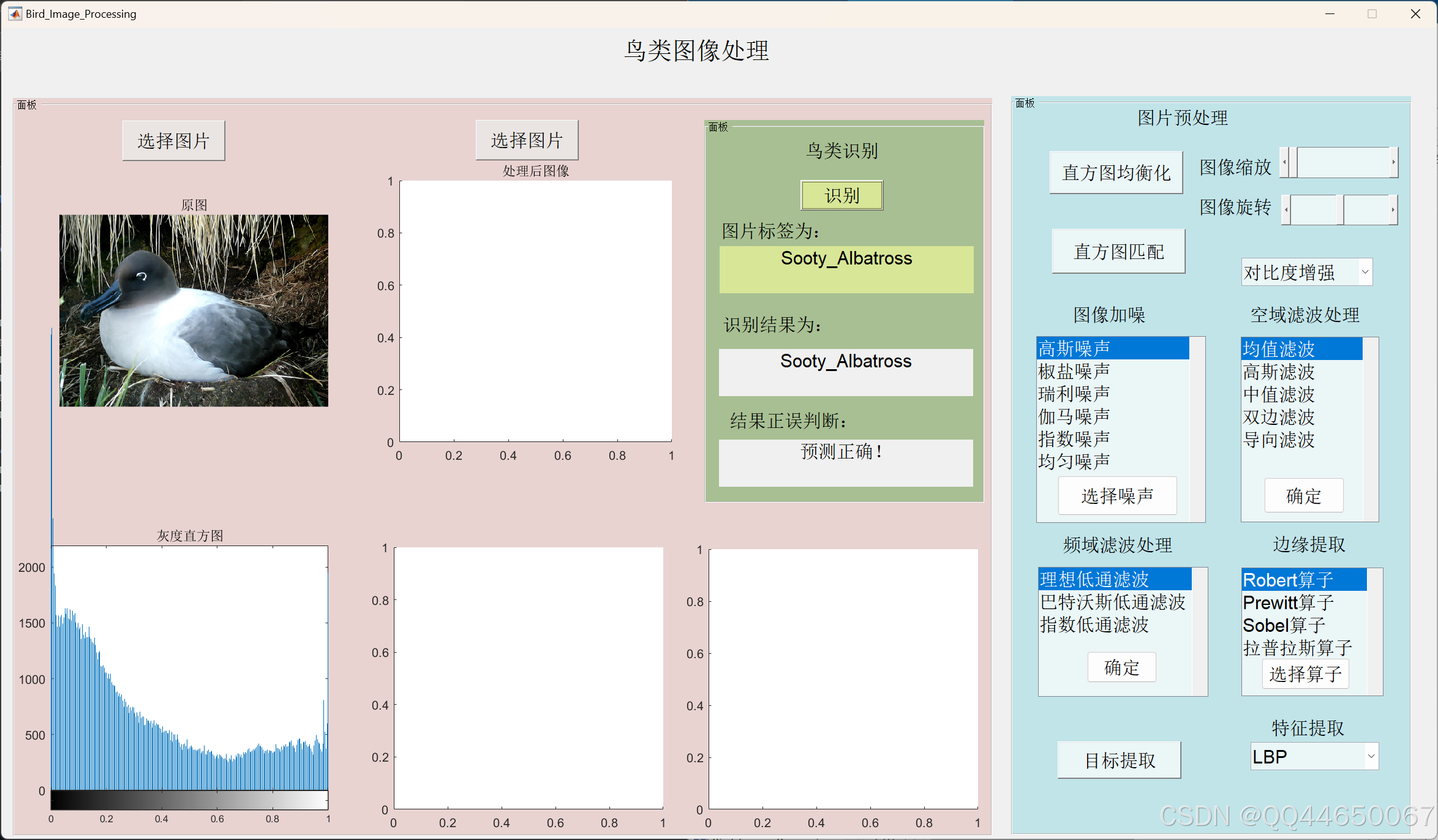Click the MATLAB icon in title bar
Screen dimensions: 1438x840
(15, 13)
